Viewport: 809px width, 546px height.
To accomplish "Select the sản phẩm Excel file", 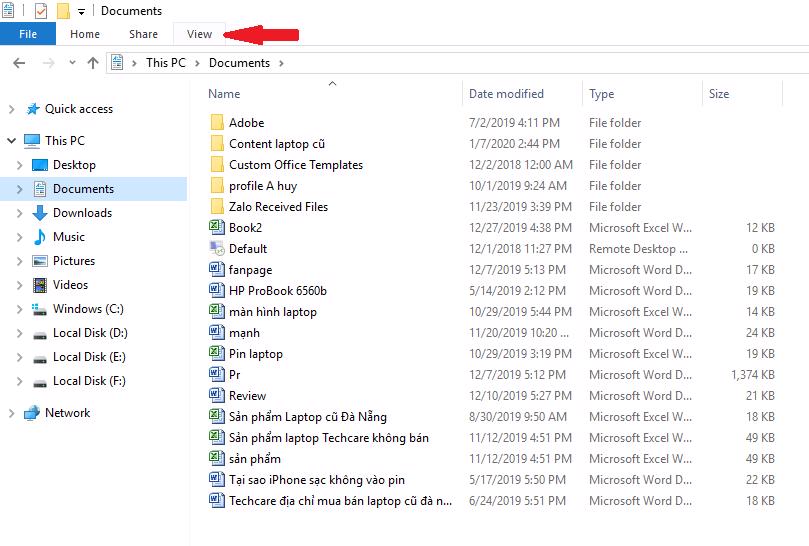I will pos(255,459).
